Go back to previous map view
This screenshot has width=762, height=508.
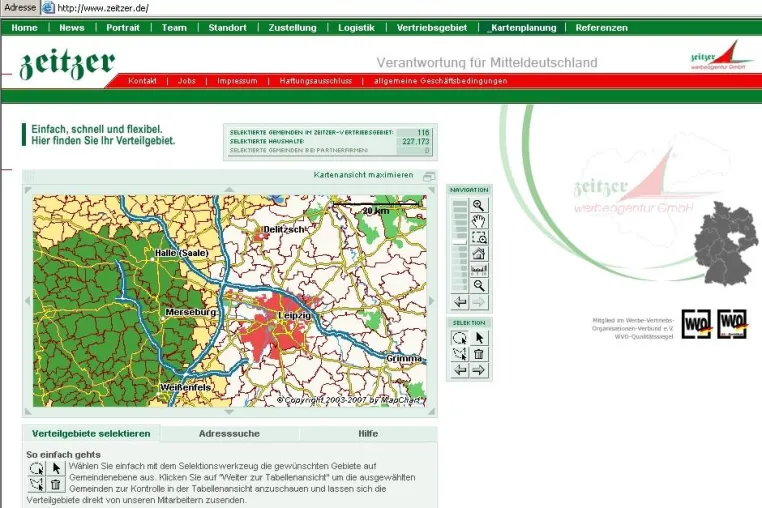(460, 302)
